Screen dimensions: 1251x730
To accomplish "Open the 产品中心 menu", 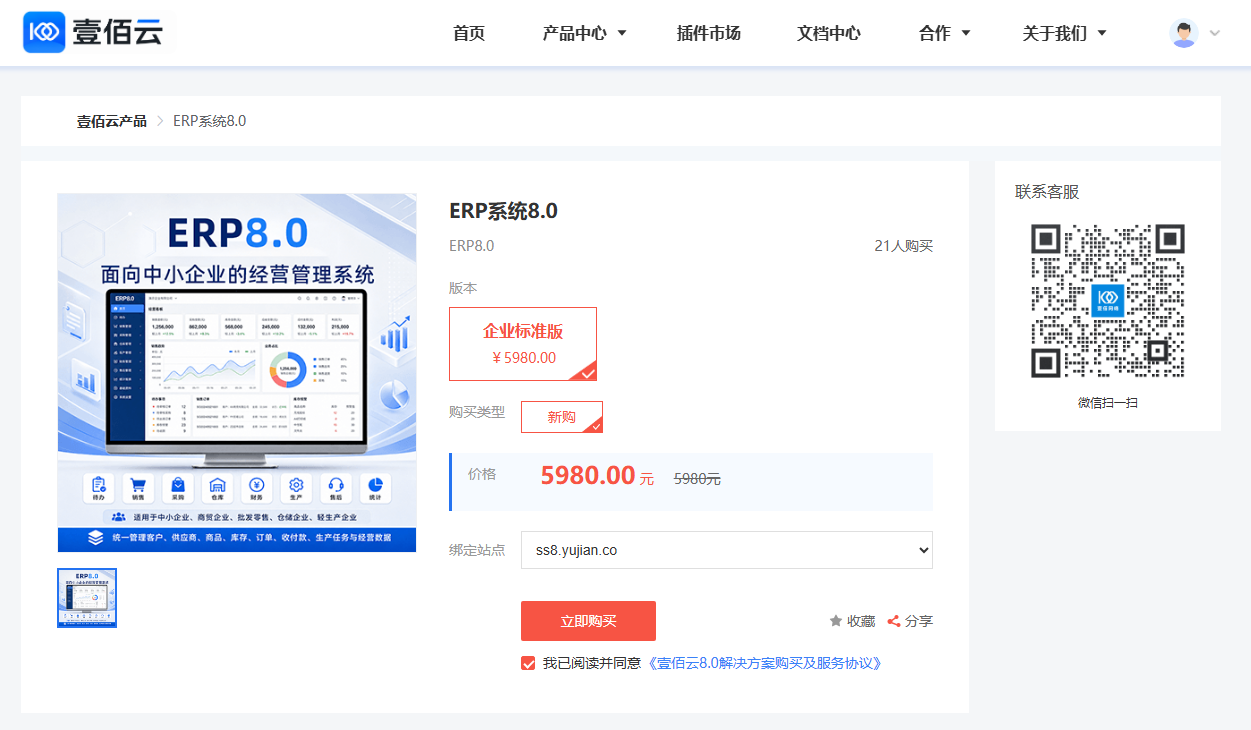I will click(x=574, y=33).
